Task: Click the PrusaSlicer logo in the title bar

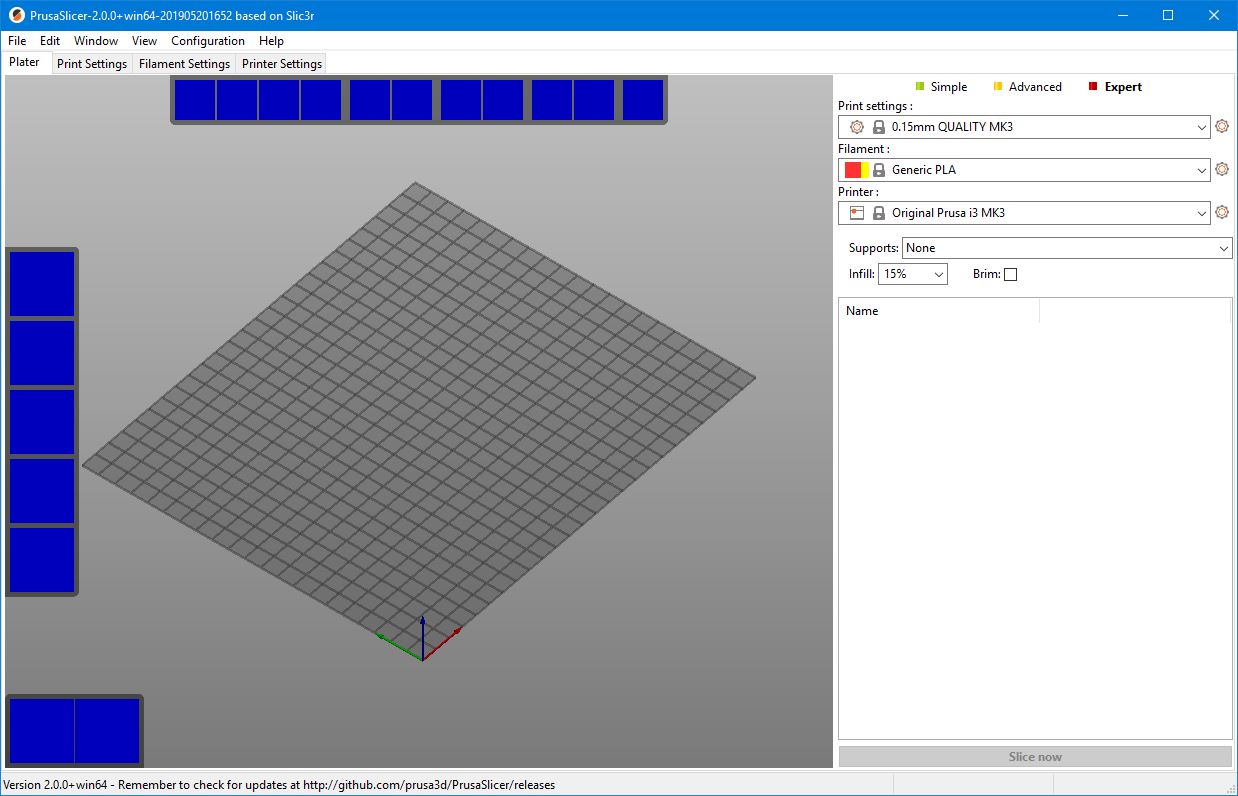Action: coord(16,15)
